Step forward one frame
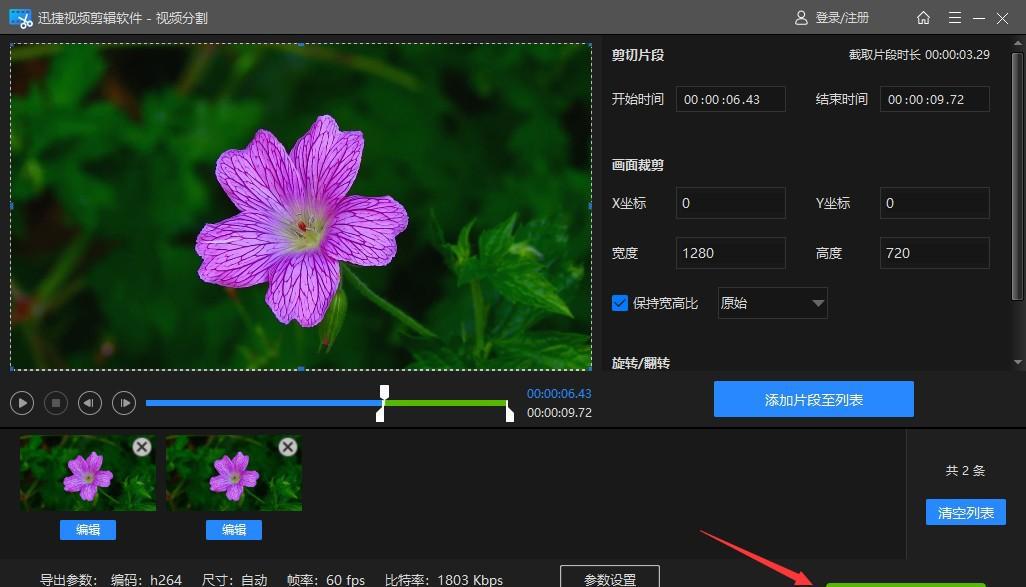The width and height of the screenshot is (1026, 587). pyautogui.click(x=124, y=403)
